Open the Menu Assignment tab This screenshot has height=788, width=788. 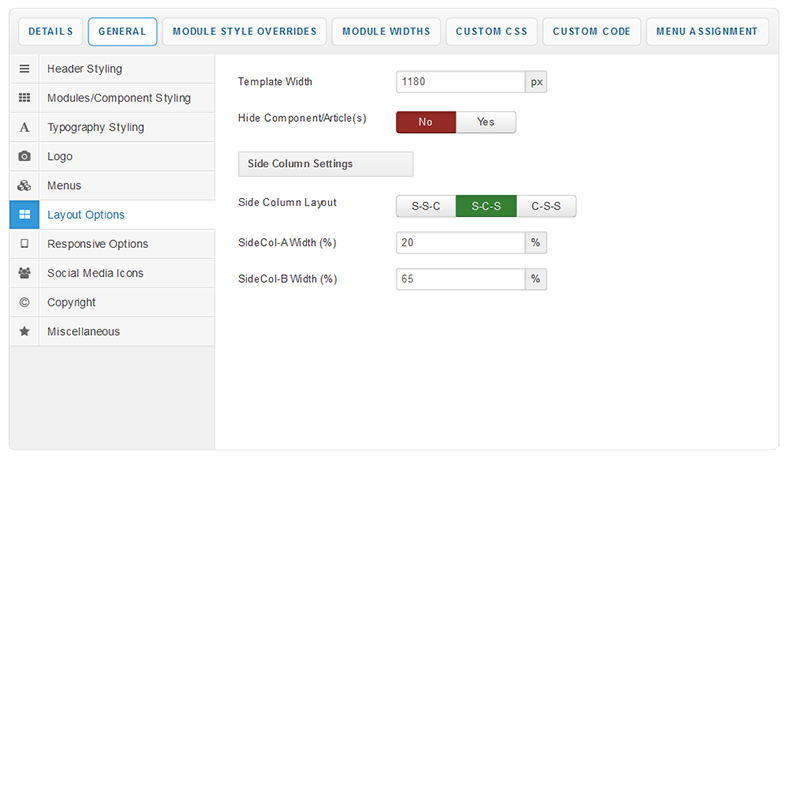tap(707, 32)
